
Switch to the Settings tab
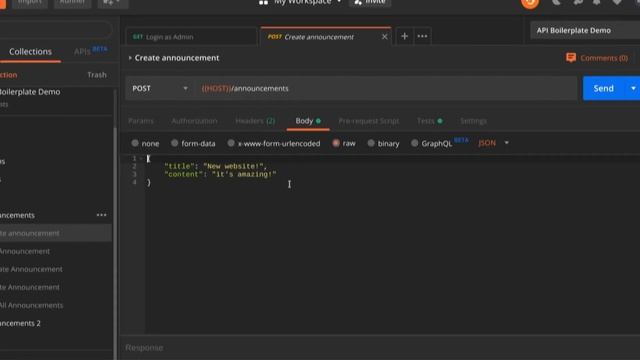pos(473,121)
